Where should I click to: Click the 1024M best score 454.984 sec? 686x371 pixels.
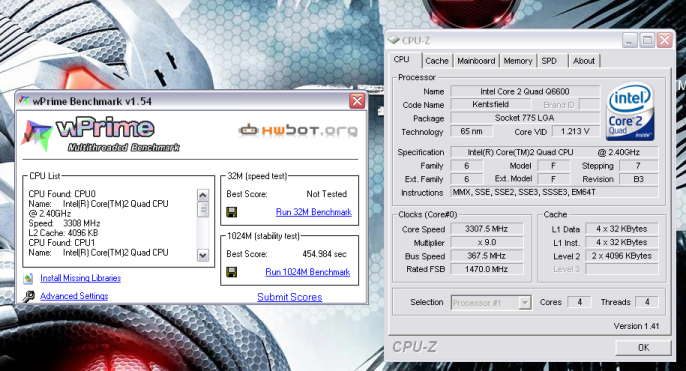pyautogui.click(x=324, y=254)
